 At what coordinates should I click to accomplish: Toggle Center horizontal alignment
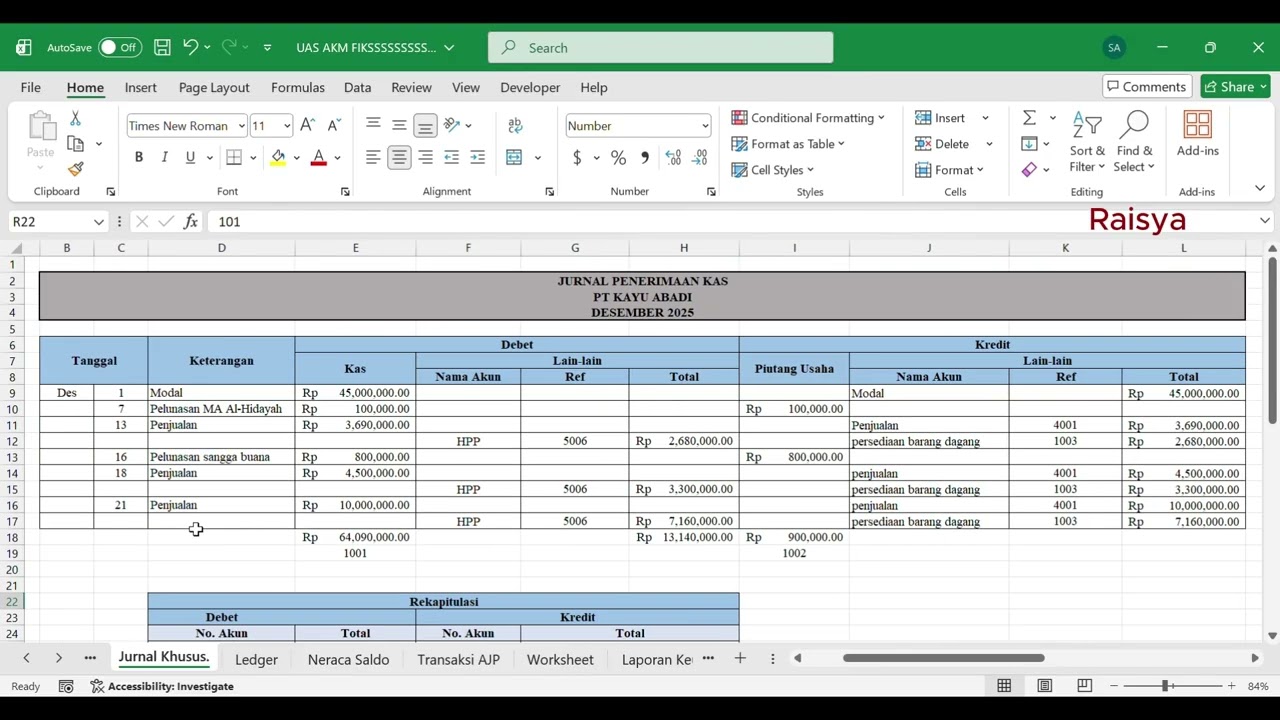click(399, 157)
